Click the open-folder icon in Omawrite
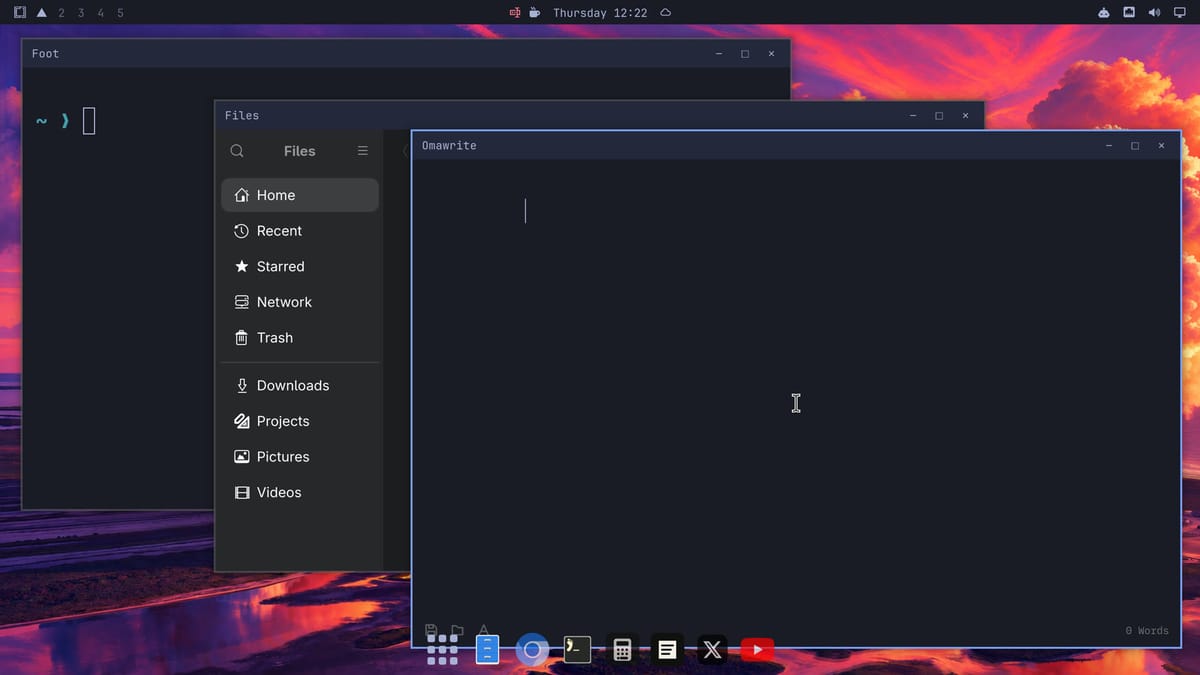This screenshot has width=1200, height=675. 457,630
